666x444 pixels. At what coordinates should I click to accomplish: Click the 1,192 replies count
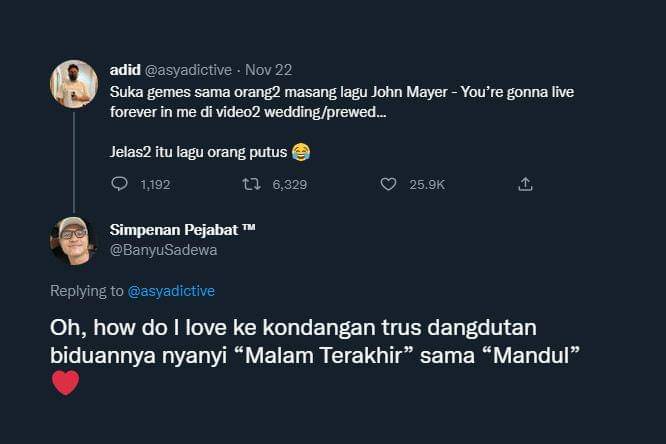[x=155, y=184]
